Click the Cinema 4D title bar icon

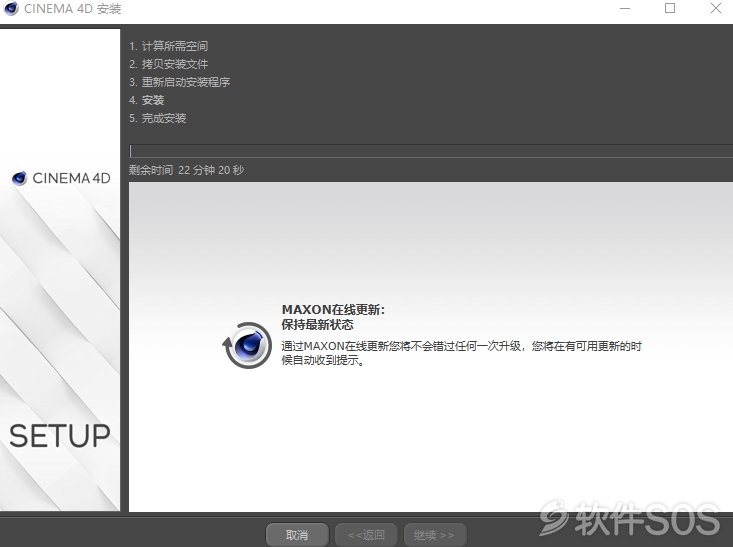point(10,8)
